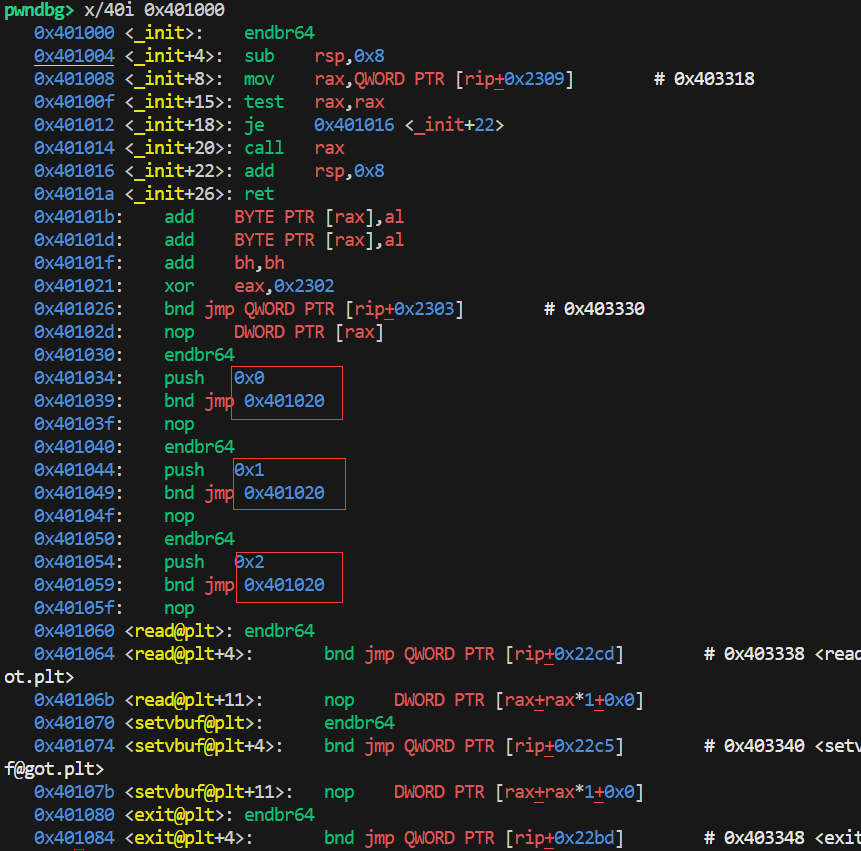Click the pwndbg> prompt text
The width and height of the screenshot is (861, 851).
[x=40, y=10]
